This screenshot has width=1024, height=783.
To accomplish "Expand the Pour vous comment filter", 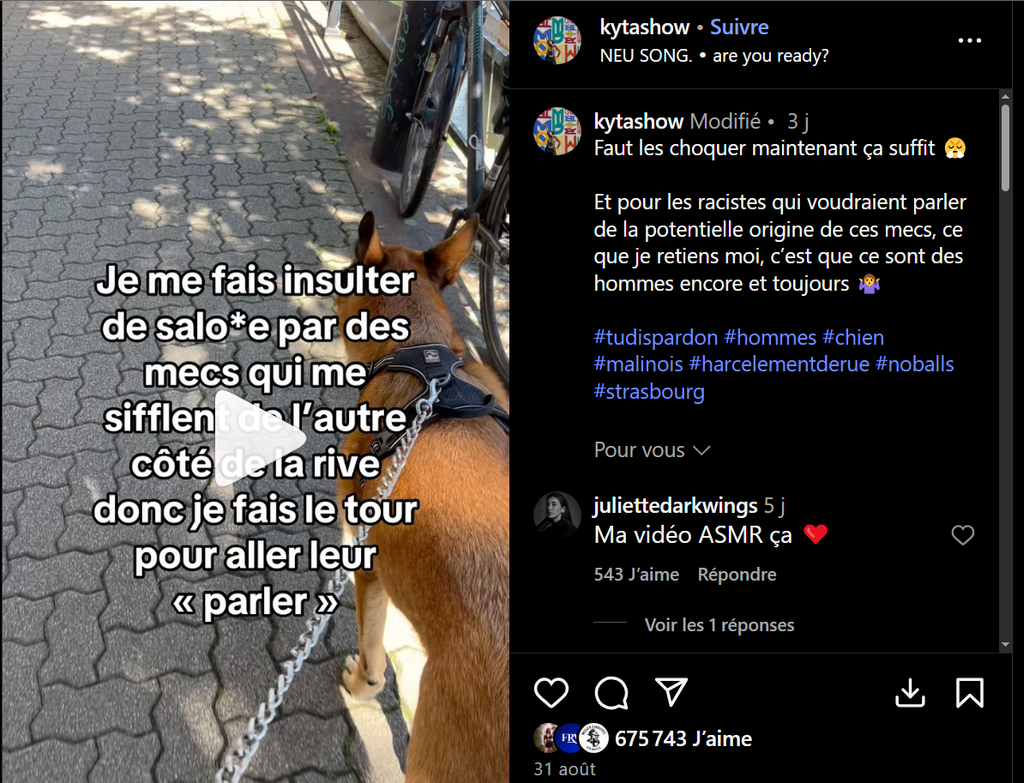I will click(x=652, y=450).
